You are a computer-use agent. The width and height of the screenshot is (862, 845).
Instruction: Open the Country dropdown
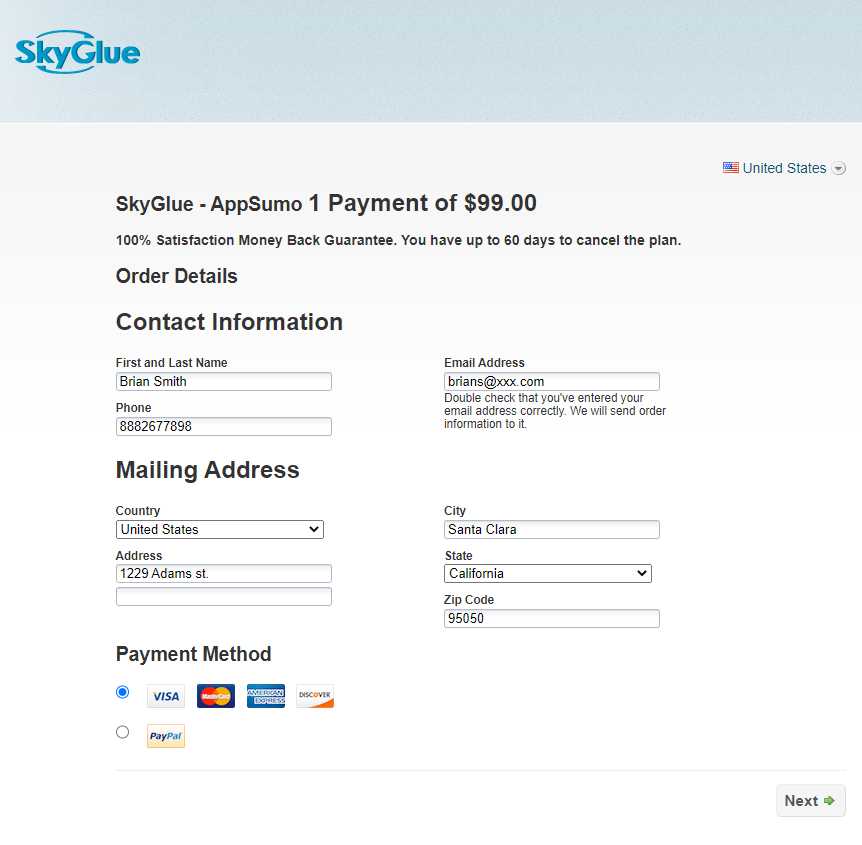coord(220,529)
